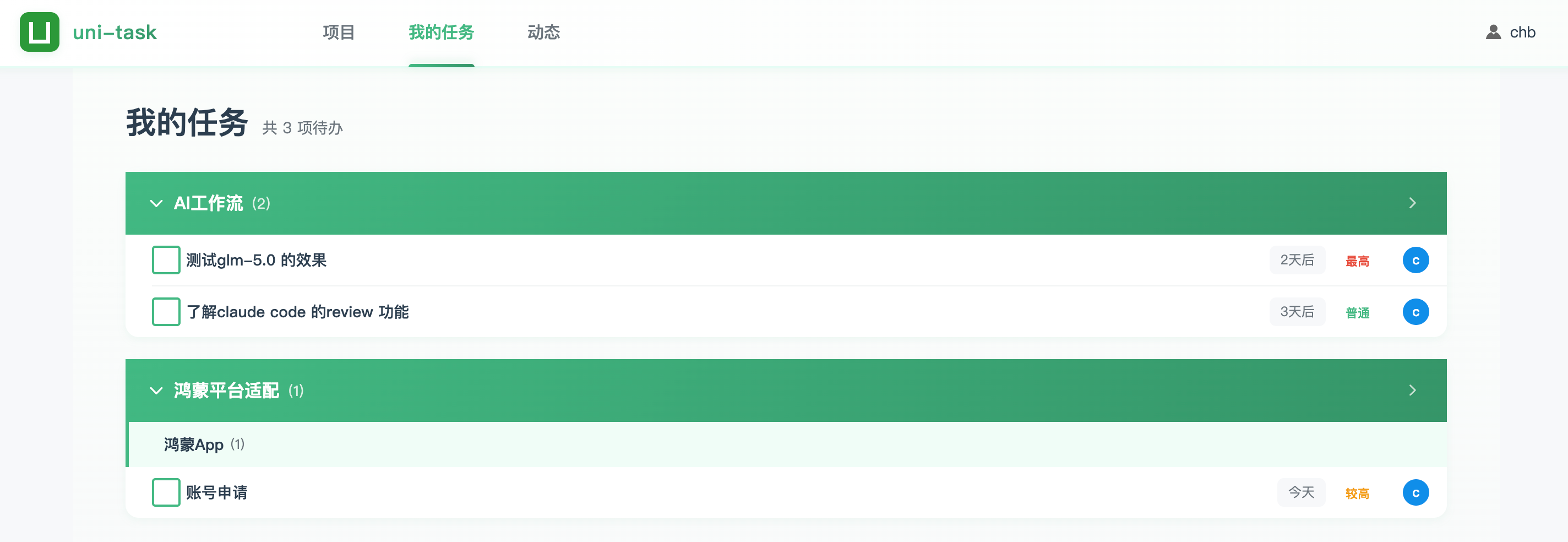Open 鸿蒙平台适配 project via right arrow icon
1568x542 pixels.
point(1412,391)
